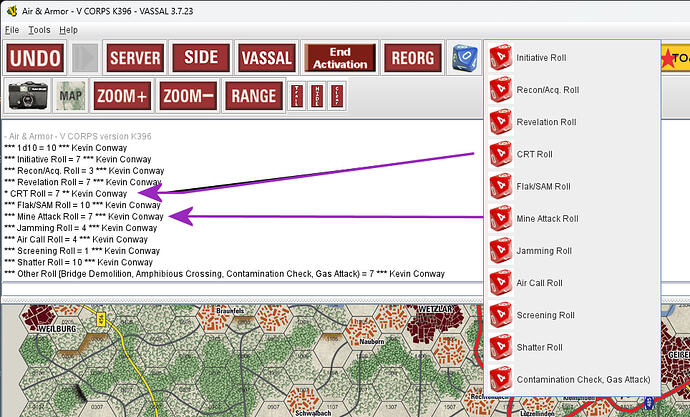Select Recon/Acq. Roll from the dice menu

pos(572,90)
